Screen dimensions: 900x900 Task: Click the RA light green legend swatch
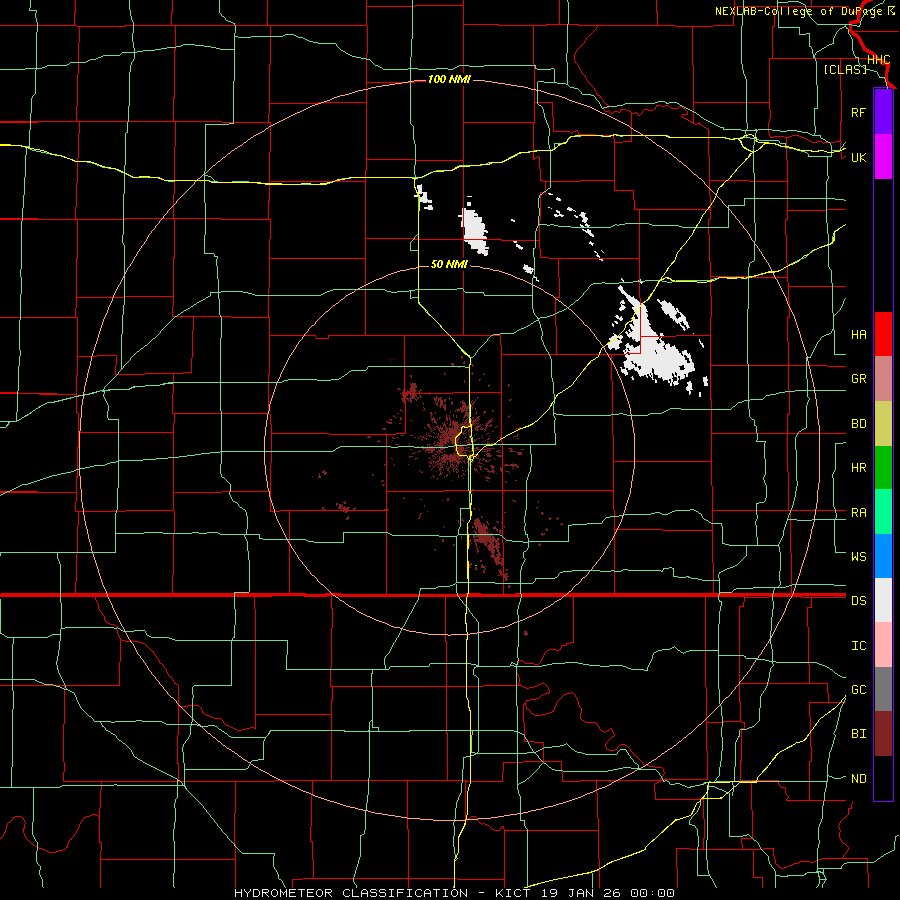point(883,512)
